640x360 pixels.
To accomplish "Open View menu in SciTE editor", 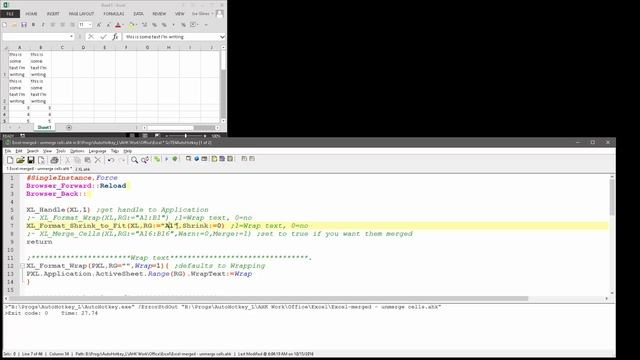I will point(47,151).
